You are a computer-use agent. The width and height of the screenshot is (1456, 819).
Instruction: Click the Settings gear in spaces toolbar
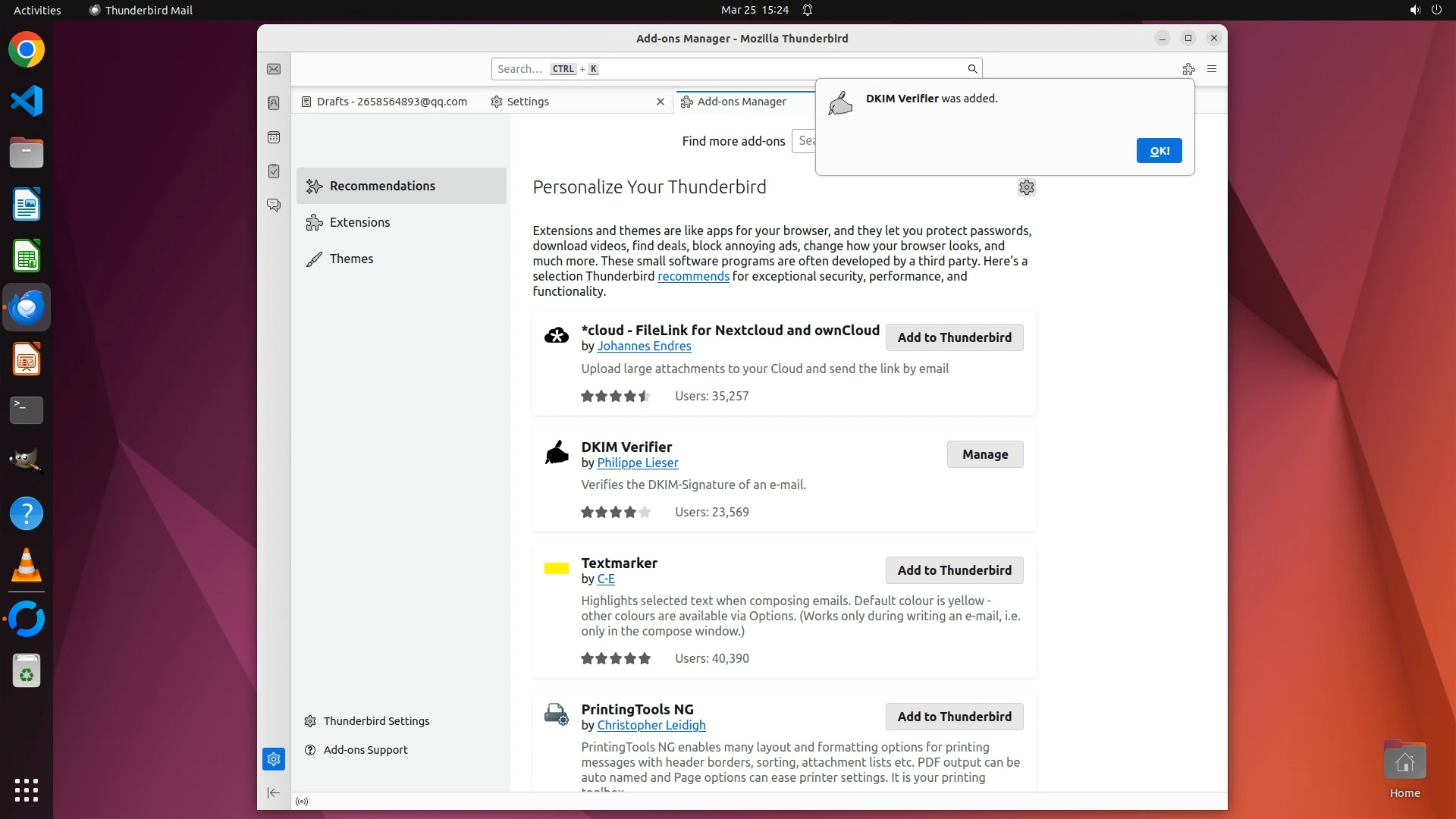(x=274, y=759)
